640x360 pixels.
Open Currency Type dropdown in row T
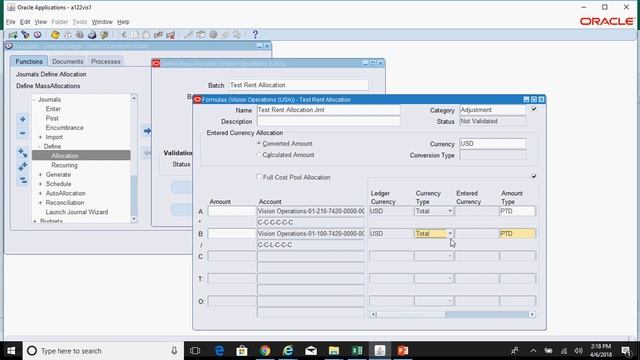(x=450, y=278)
